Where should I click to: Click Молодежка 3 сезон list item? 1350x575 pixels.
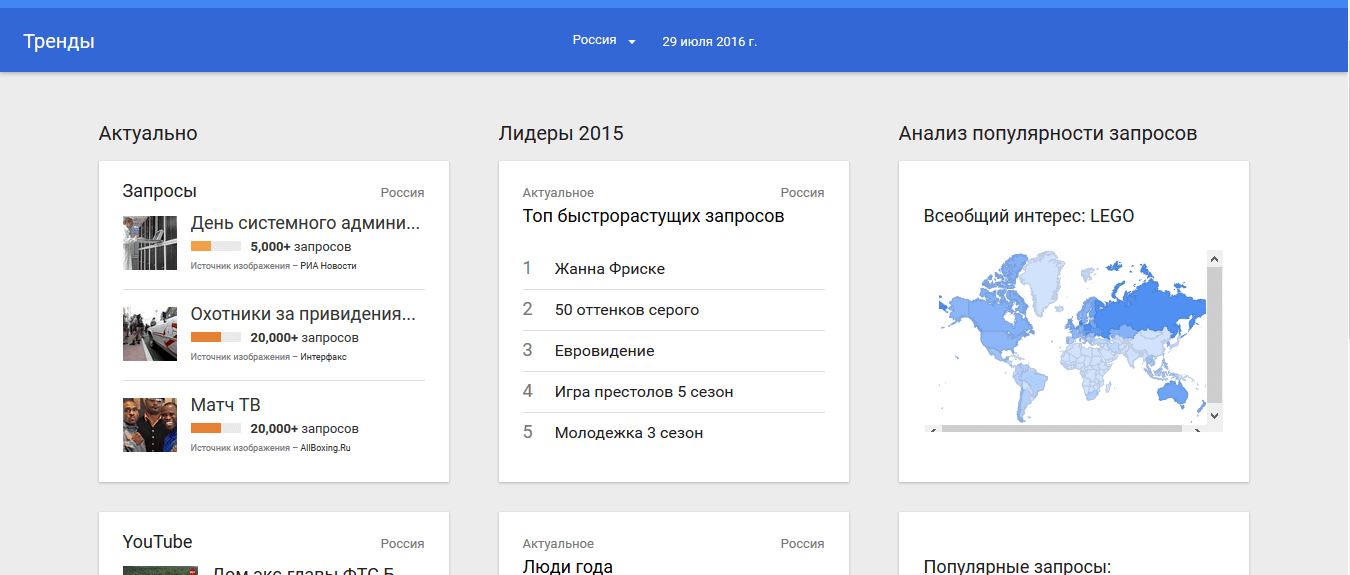tap(628, 433)
